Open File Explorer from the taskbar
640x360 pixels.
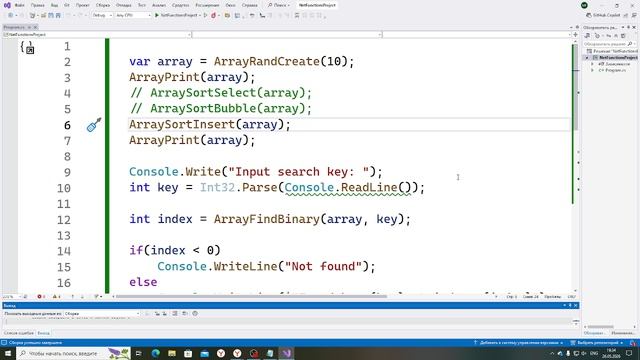[172, 353]
